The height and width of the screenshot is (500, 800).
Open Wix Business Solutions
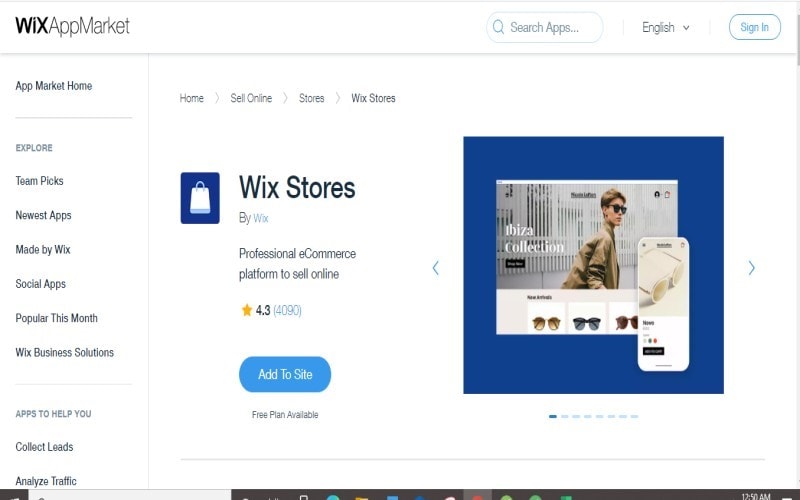point(64,352)
